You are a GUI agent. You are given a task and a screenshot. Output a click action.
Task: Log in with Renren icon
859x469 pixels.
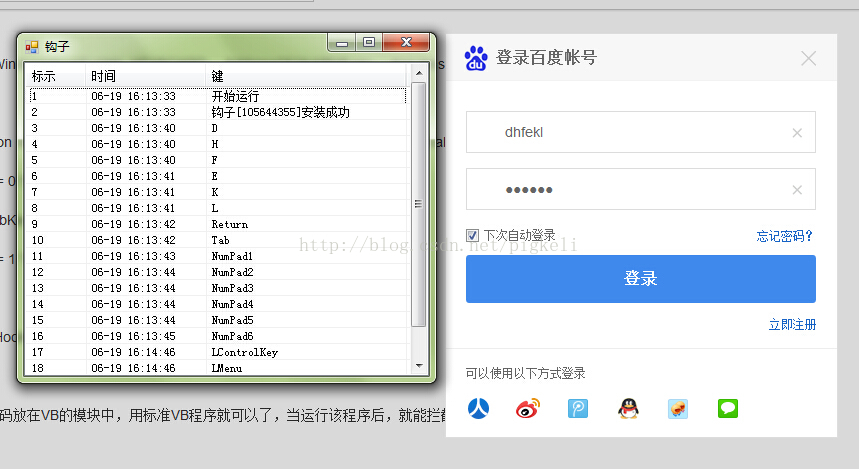[x=478, y=408]
